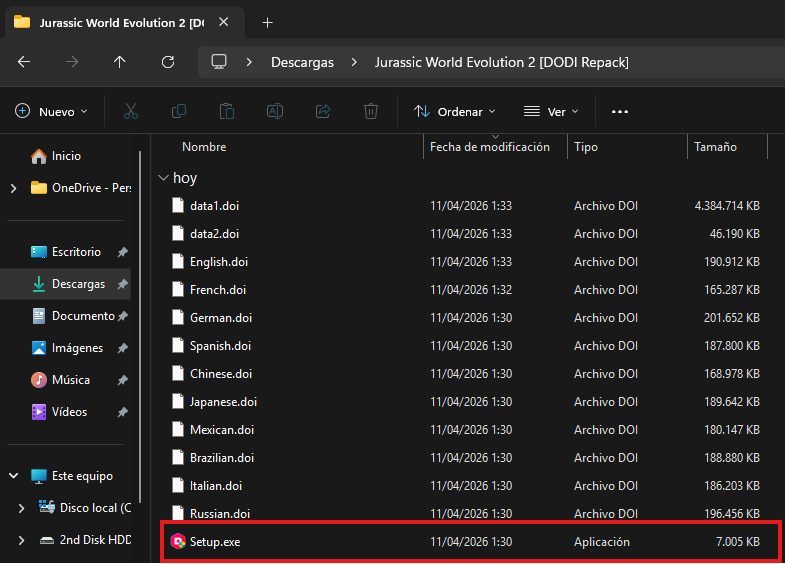
Task: Collapse the Este equipo tree node
Action: (x=14, y=476)
